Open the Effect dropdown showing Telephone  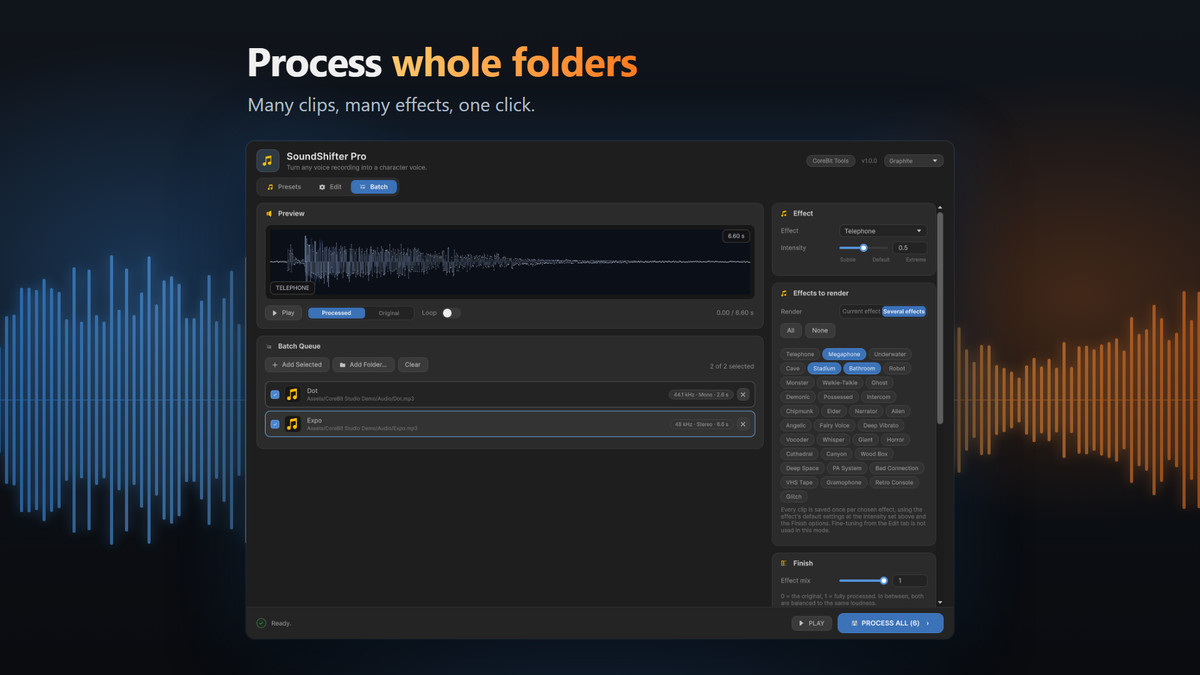coord(883,231)
